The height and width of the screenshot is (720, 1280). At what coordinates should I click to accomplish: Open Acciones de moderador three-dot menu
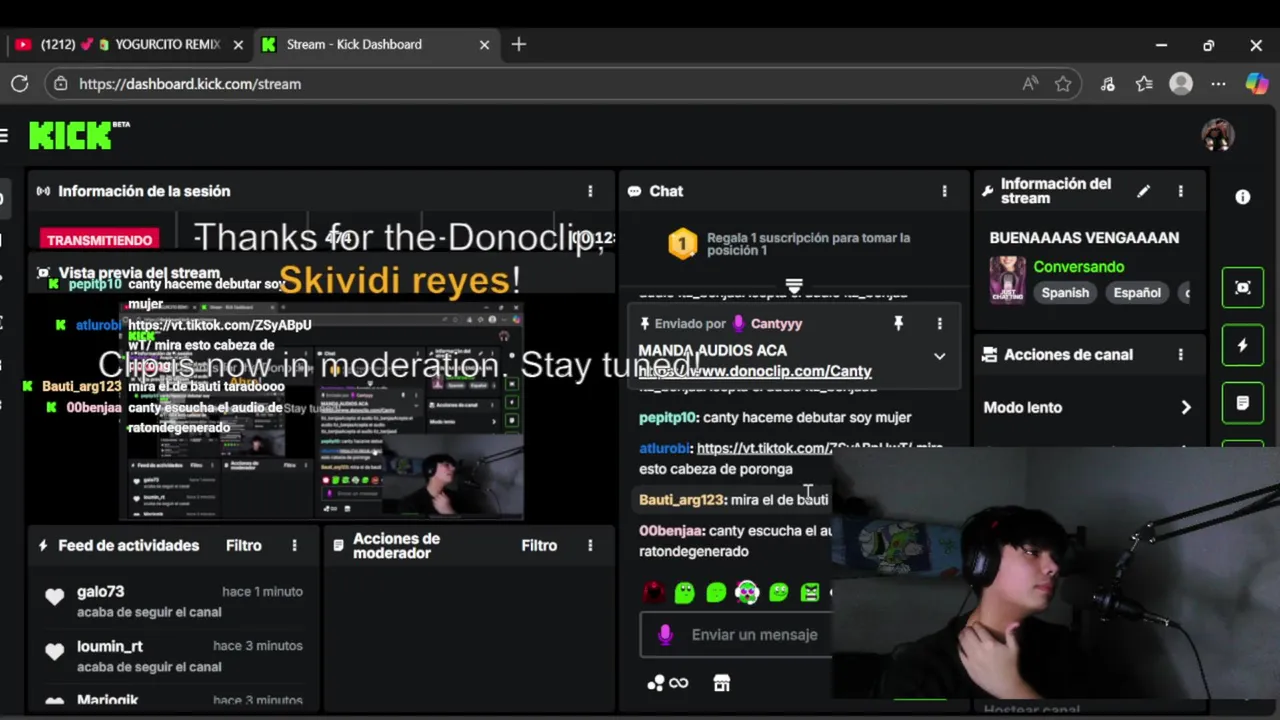click(590, 546)
